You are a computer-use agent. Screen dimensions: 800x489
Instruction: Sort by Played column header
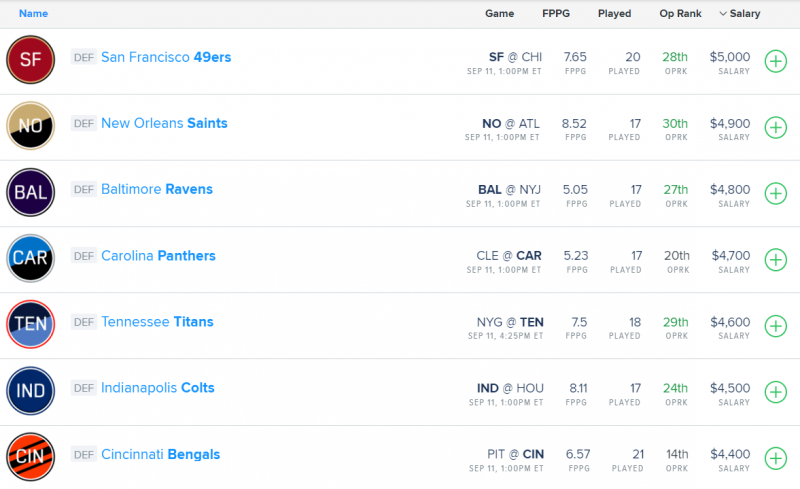(x=614, y=14)
